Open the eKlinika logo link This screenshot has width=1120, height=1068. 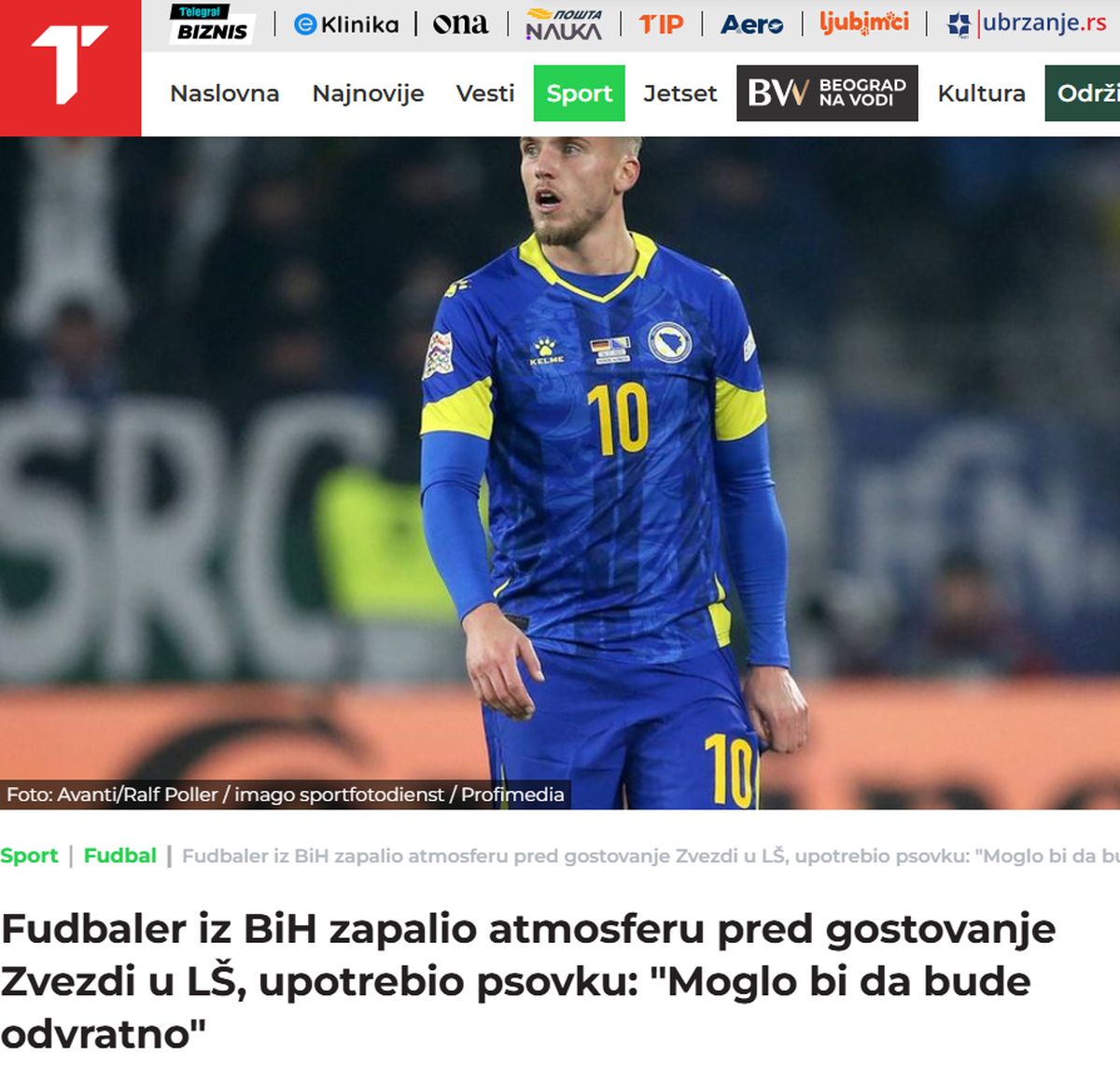pyautogui.click(x=345, y=24)
